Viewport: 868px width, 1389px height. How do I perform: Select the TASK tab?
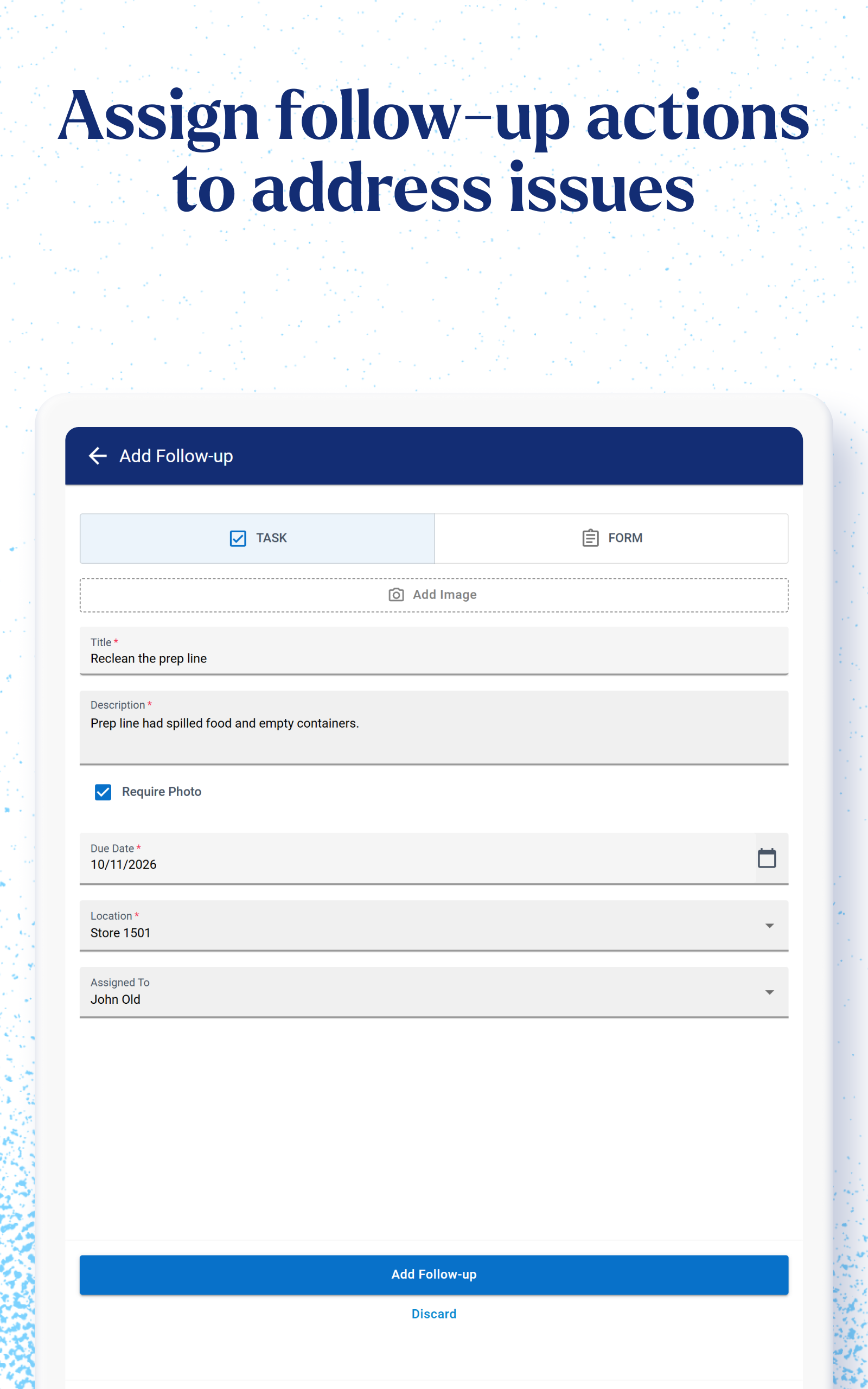coord(257,538)
